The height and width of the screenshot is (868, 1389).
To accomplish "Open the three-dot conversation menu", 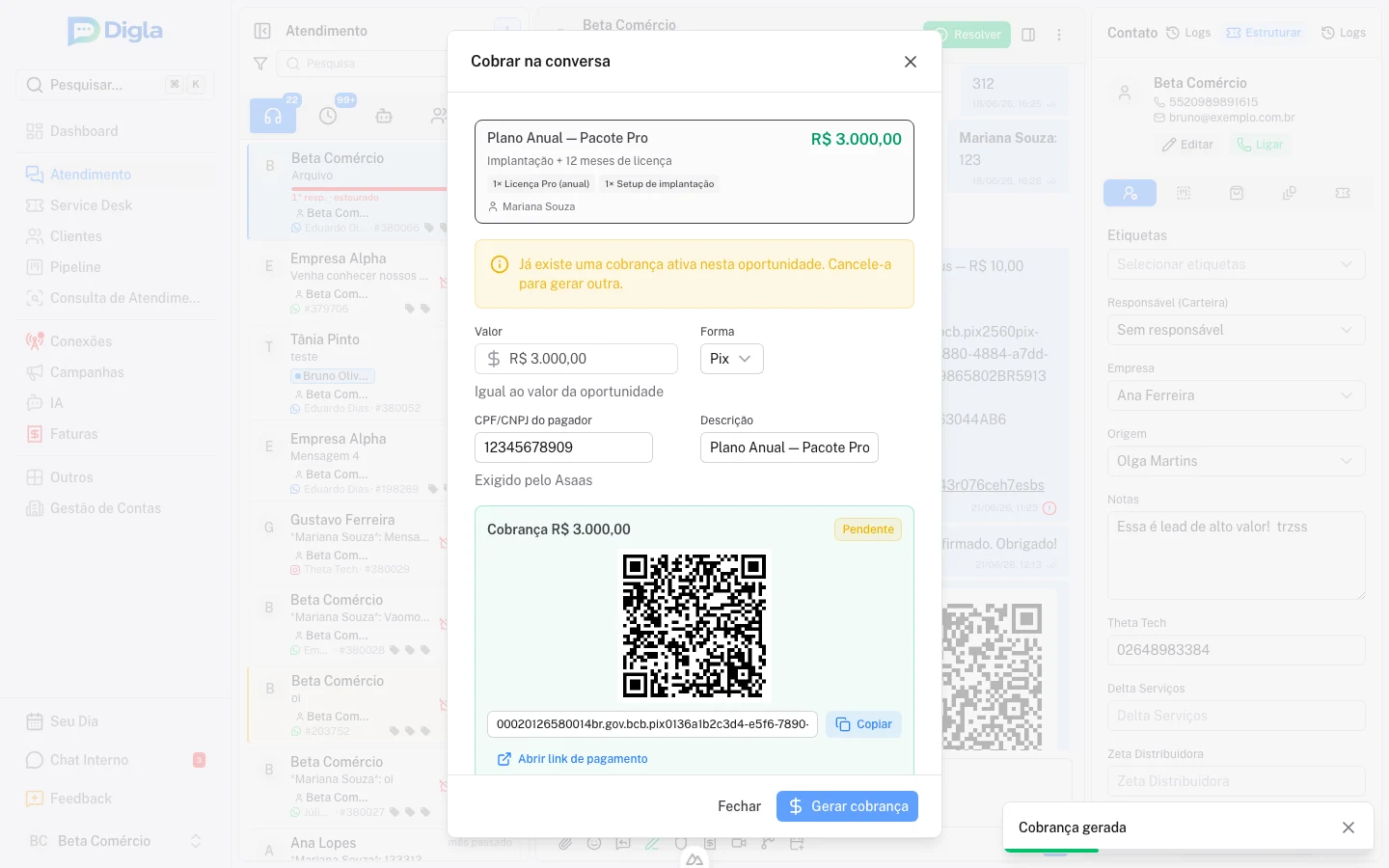I will click(x=1059, y=35).
